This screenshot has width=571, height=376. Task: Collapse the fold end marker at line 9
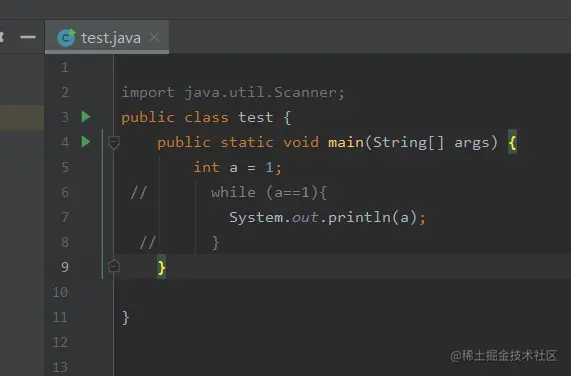(x=114, y=266)
